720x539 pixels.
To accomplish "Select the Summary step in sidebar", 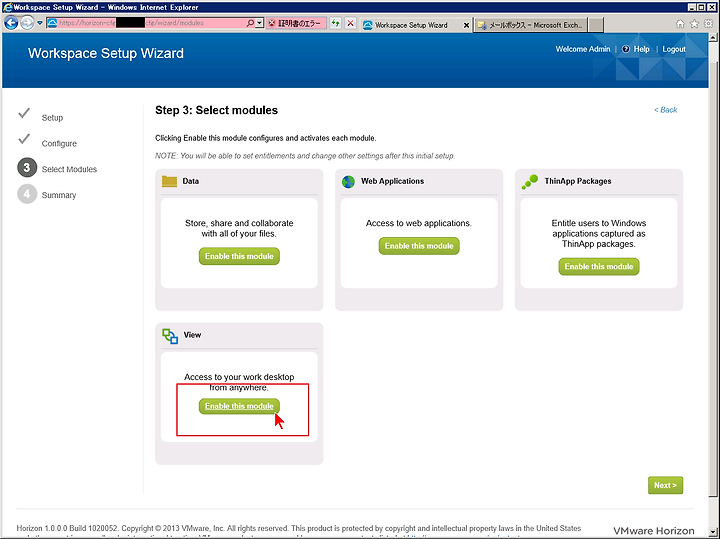I will [59, 195].
